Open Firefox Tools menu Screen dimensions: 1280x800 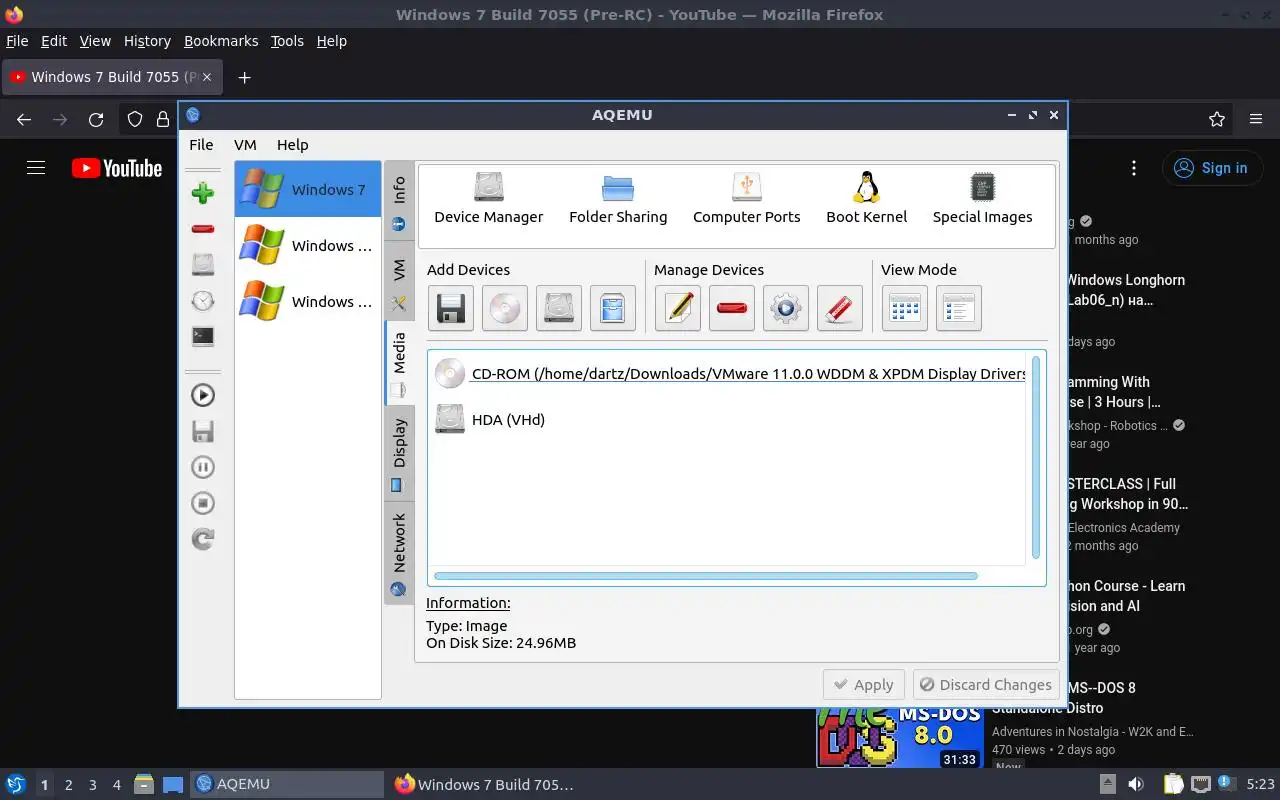pos(287,41)
